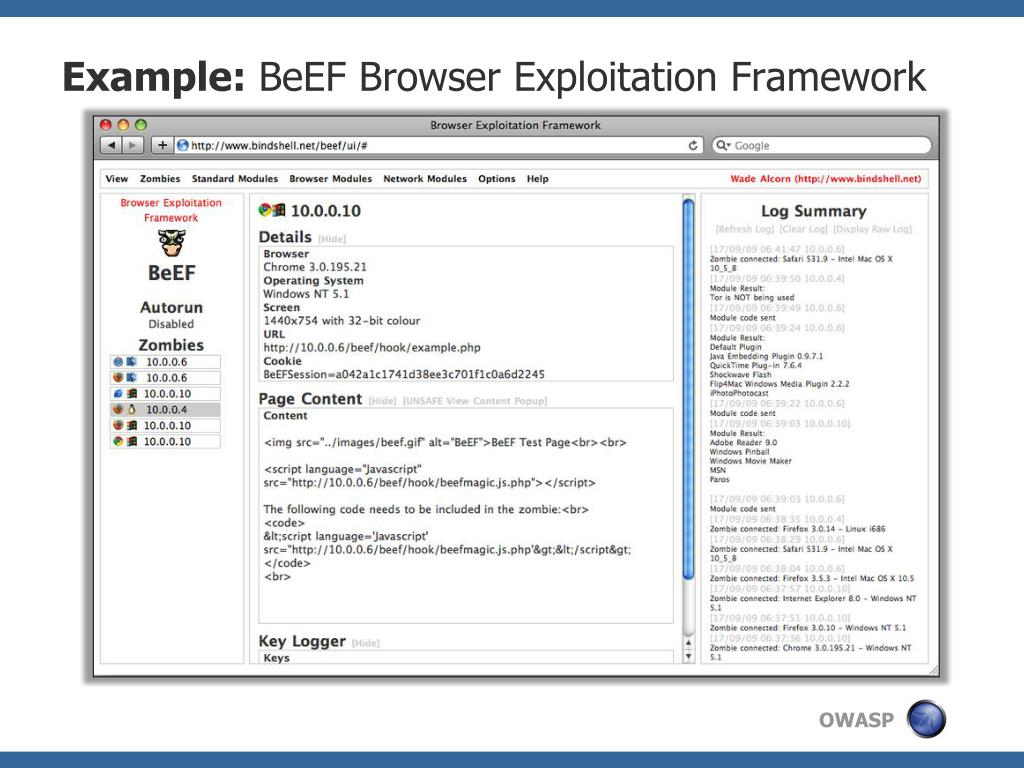Screen dimensions: 1024x768
Task: Click the Windows NT 5.1 operating system value
Action: point(306,294)
